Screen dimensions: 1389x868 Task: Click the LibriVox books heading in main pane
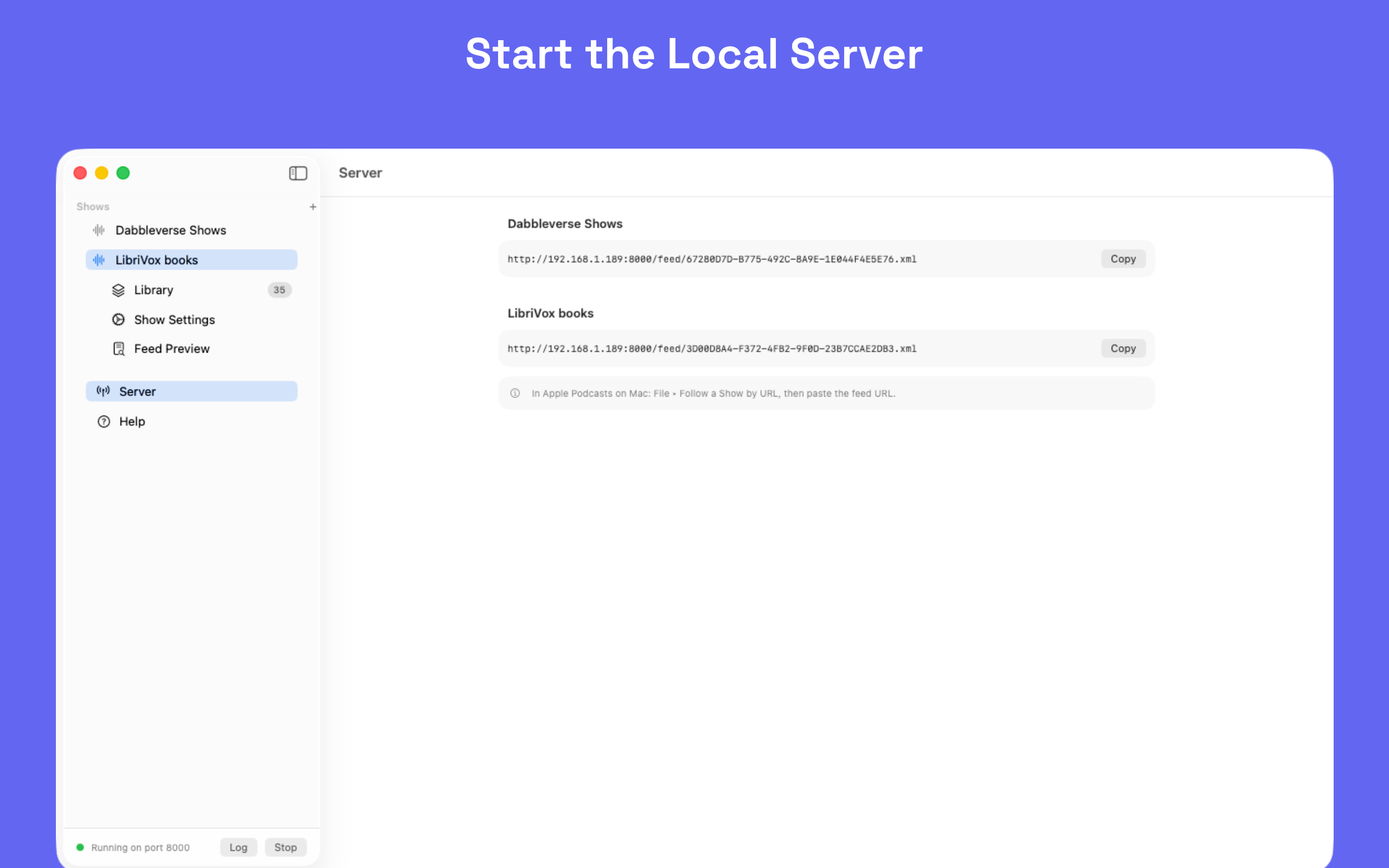[550, 314]
